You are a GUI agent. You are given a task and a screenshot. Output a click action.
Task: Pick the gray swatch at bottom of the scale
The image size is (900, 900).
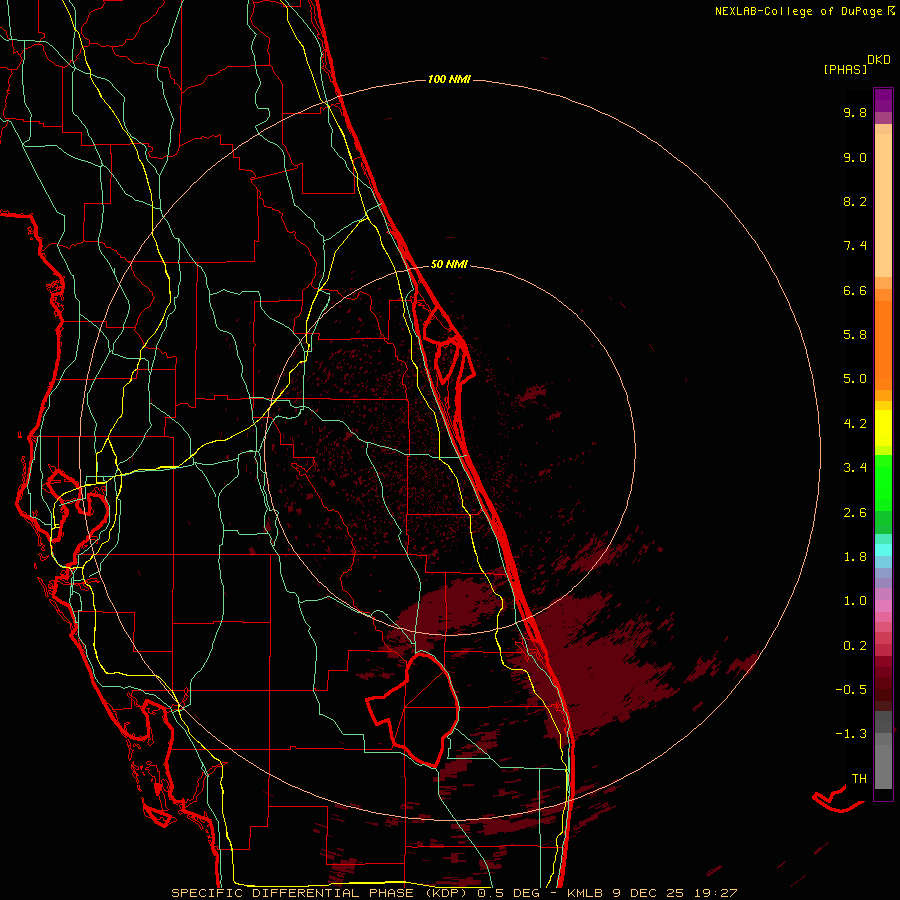tap(883, 766)
